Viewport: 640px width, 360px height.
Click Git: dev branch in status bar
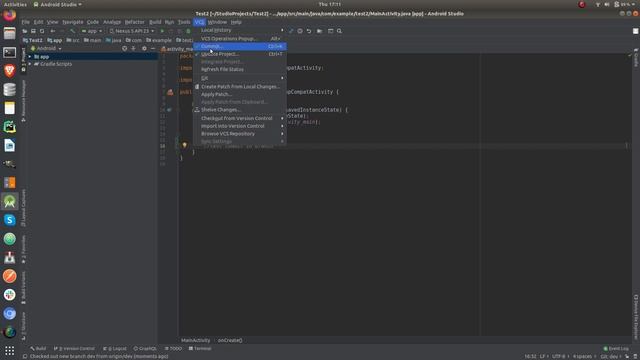[610, 356]
